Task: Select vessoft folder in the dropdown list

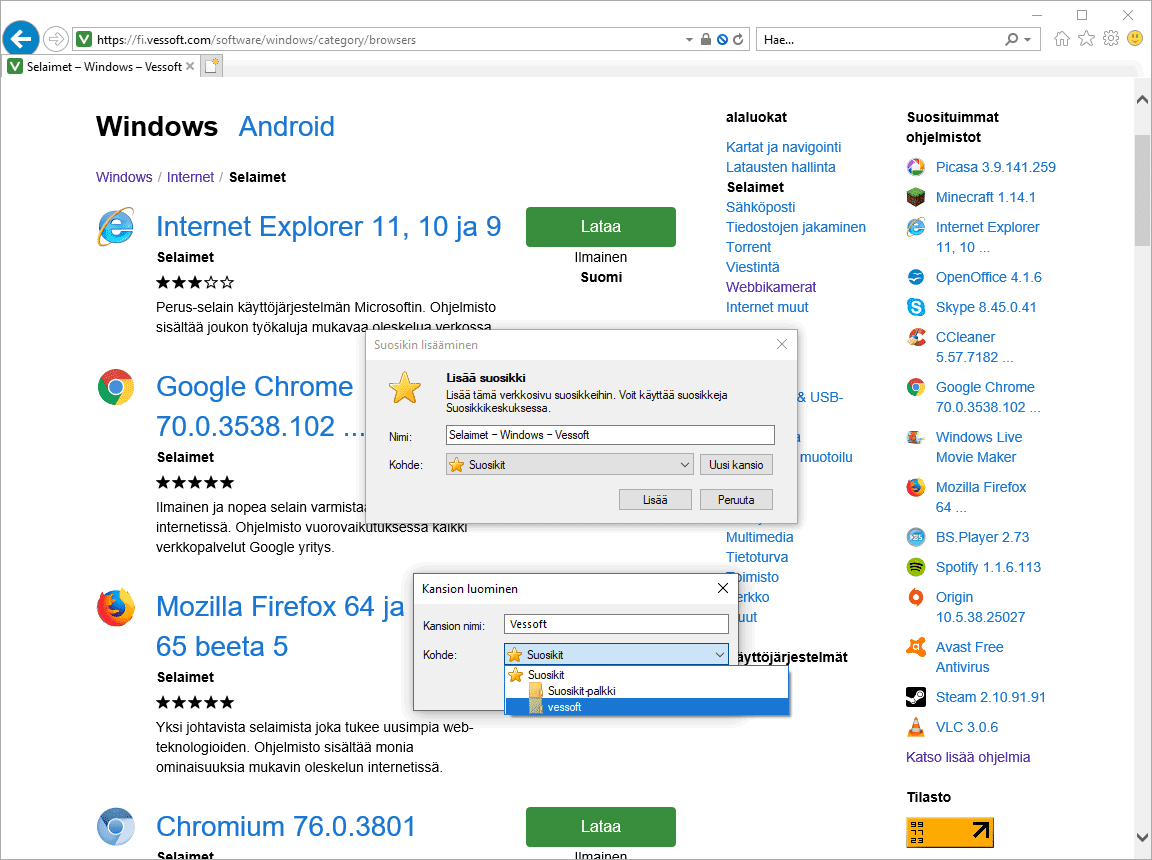Action: [x=647, y=707]
